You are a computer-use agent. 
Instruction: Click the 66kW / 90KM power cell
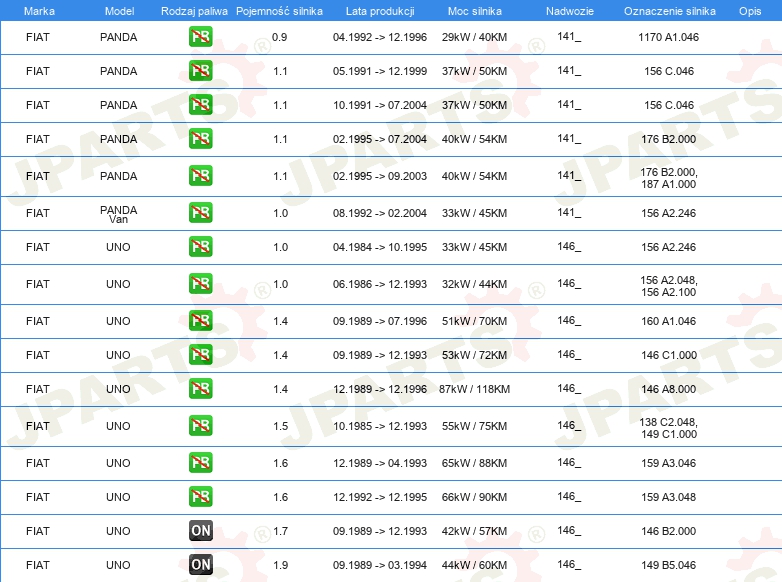[x=474, y=497]
